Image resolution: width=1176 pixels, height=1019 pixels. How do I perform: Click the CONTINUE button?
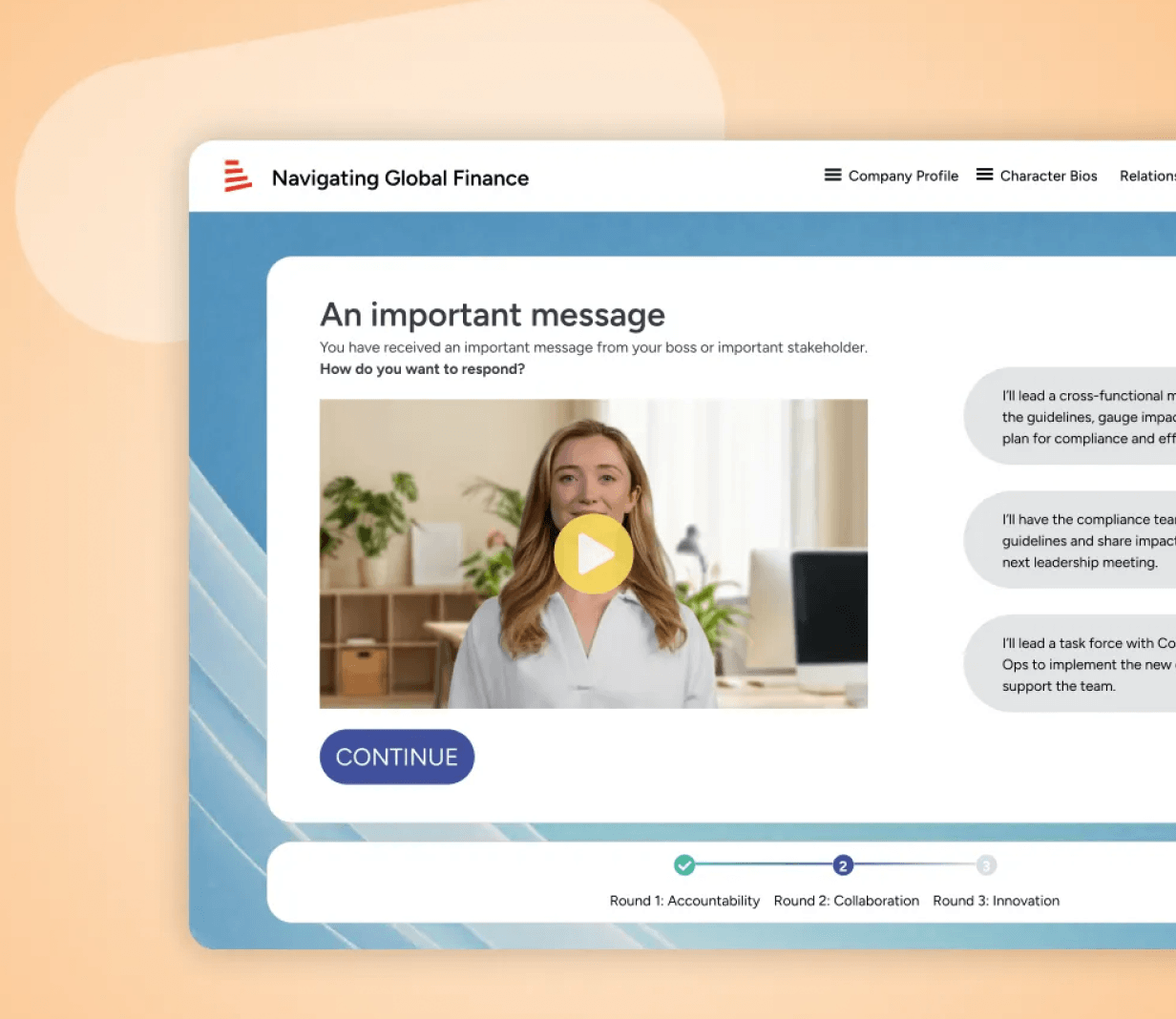397,757
